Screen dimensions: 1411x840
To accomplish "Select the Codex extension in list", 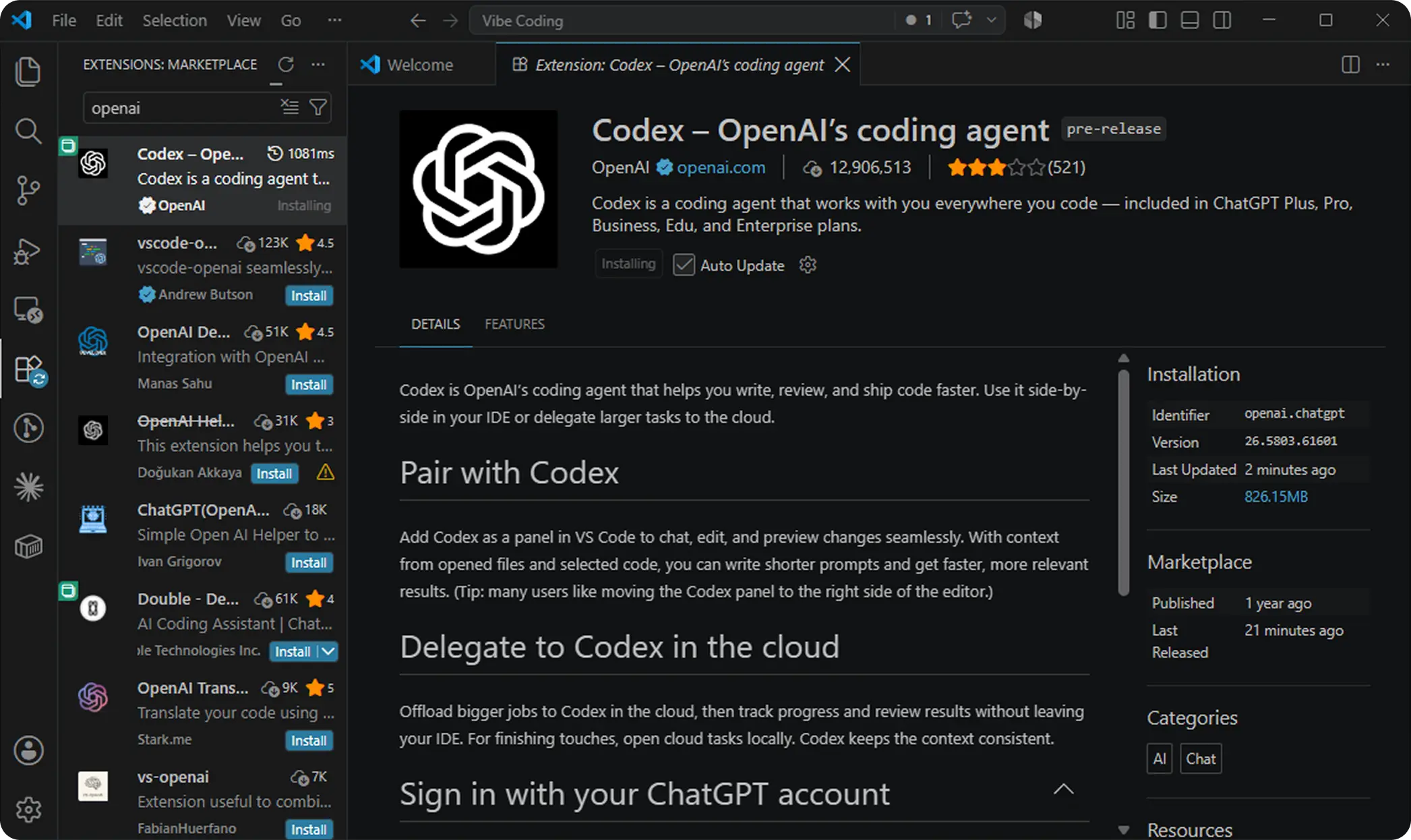I will (x=202, y=179).
